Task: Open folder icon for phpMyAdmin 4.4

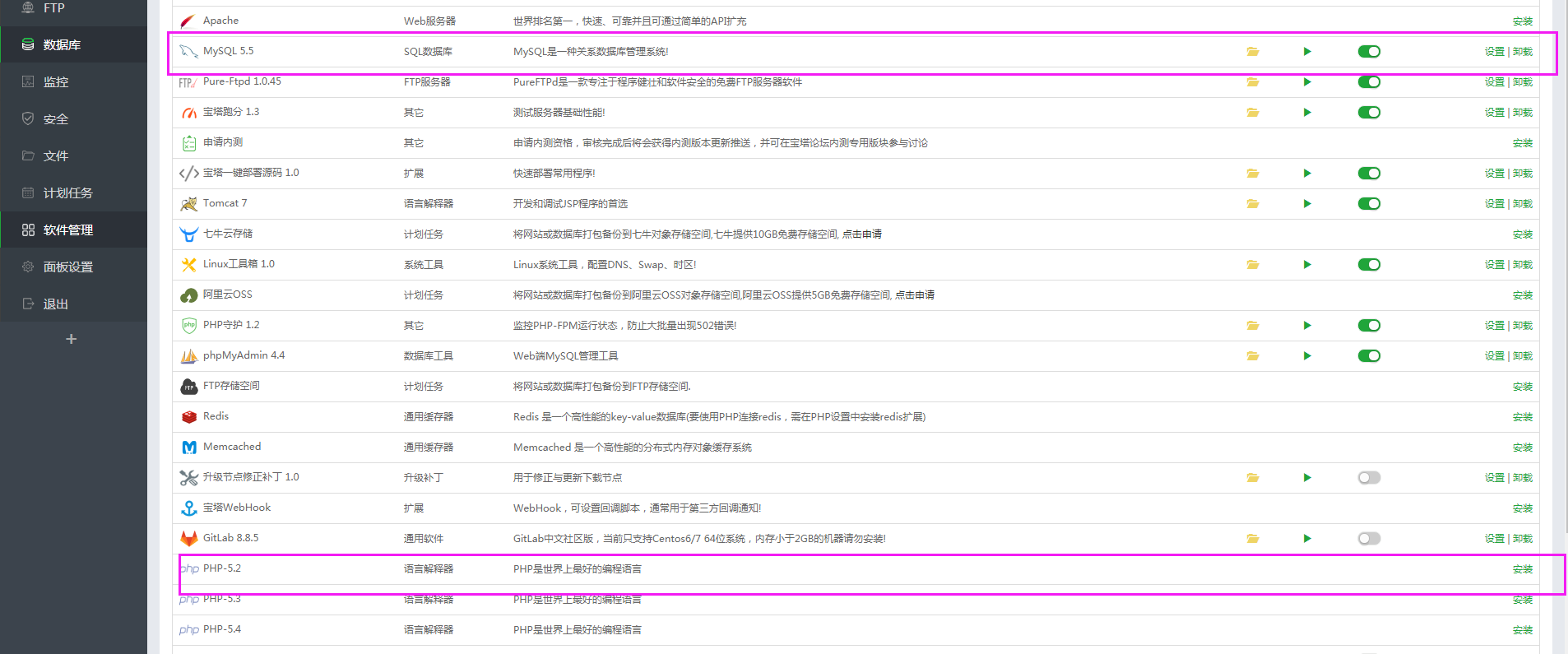Action: tap(1253, 356)
